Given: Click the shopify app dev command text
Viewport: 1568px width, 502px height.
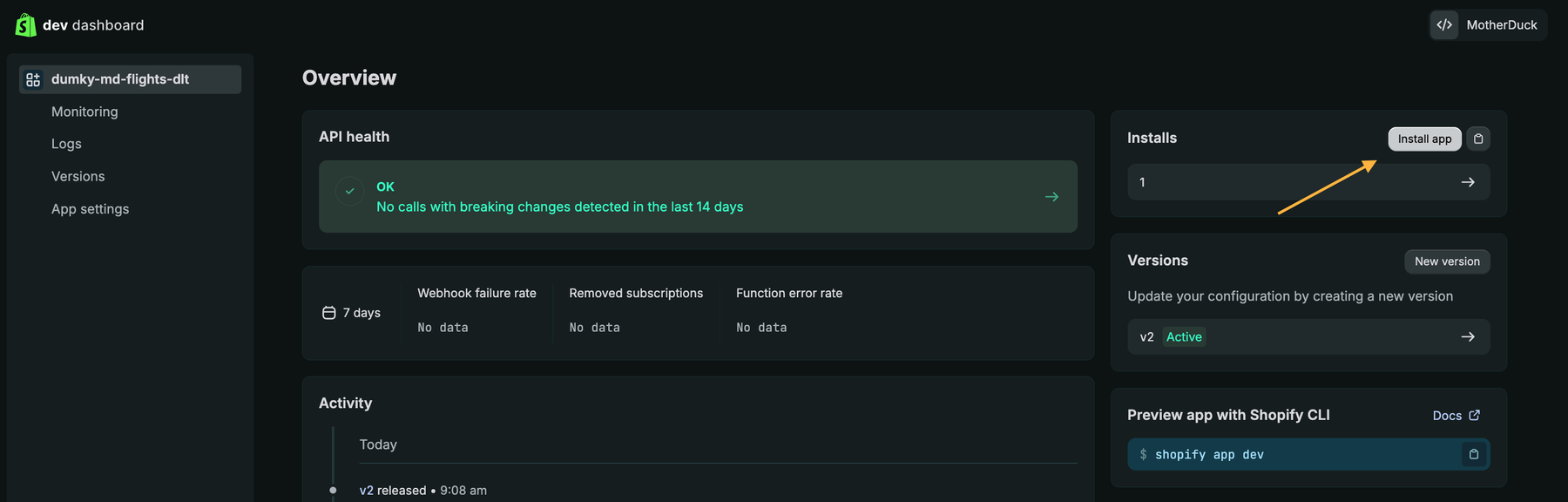Looking at the screenshot, I should [x=1209, y=455].
